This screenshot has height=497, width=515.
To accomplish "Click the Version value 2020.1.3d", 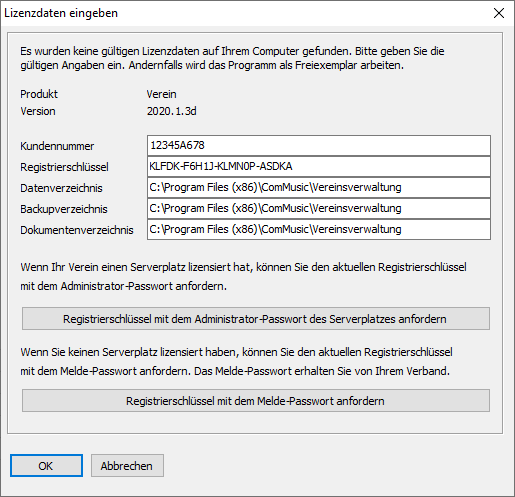I will click(172, 111).
